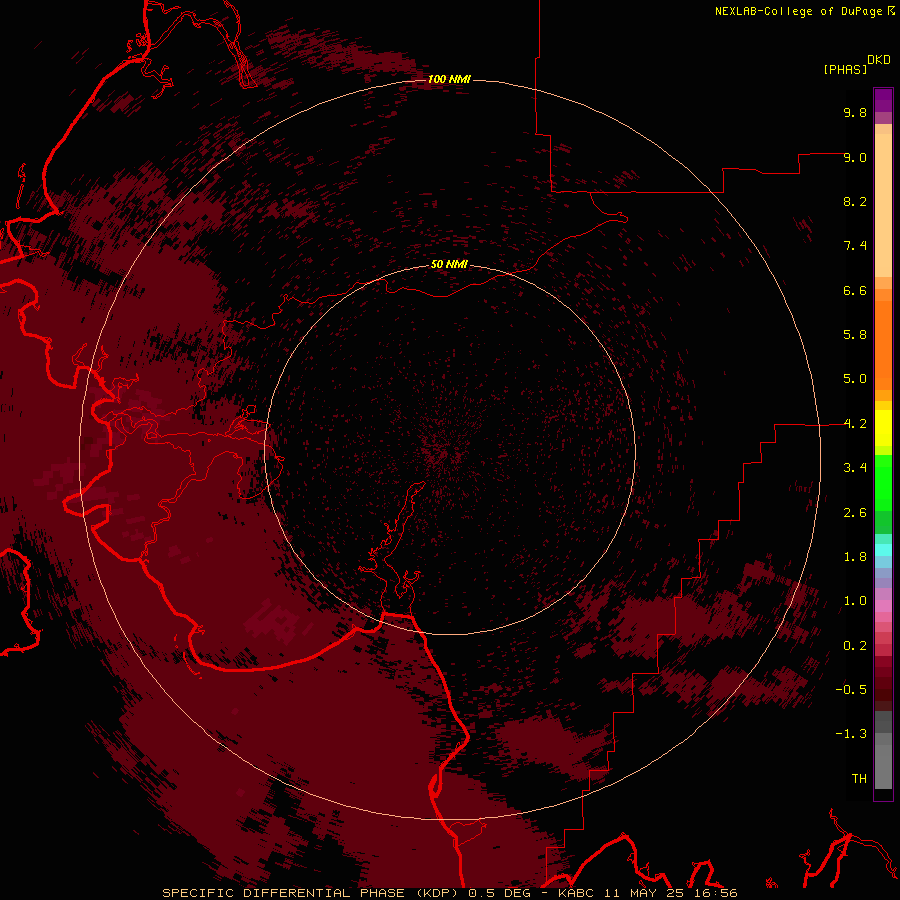
Task: Click the 8.2 scale value
Action: coord(855,202)
